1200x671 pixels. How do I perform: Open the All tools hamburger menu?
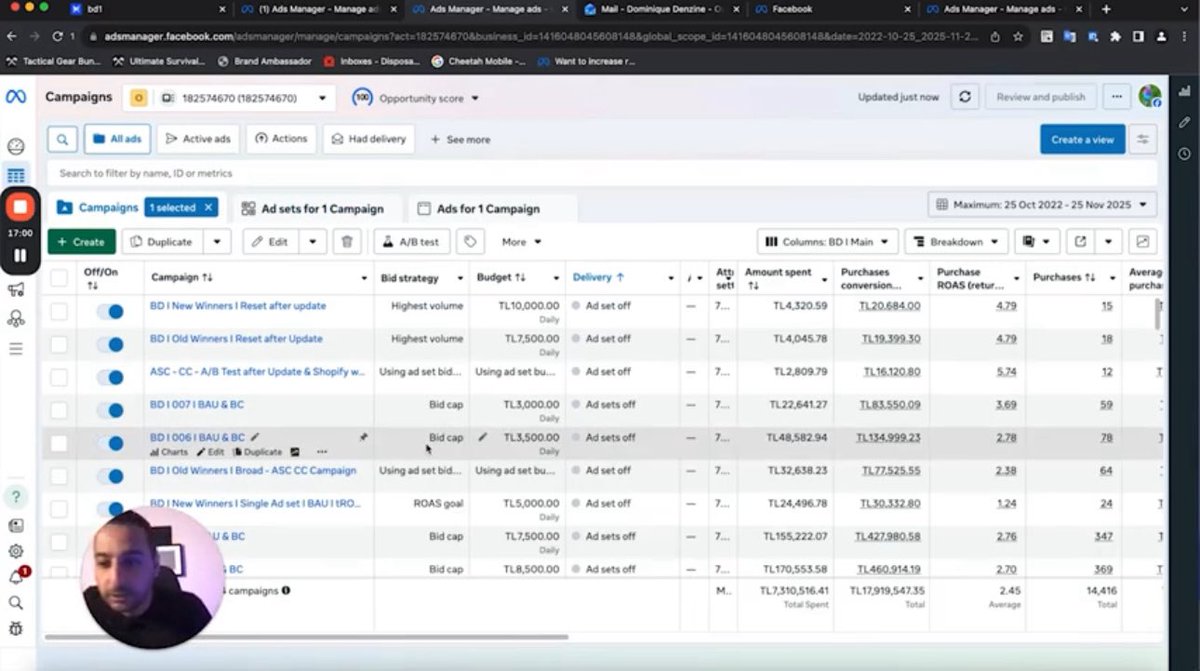click(x=16, y=349)
